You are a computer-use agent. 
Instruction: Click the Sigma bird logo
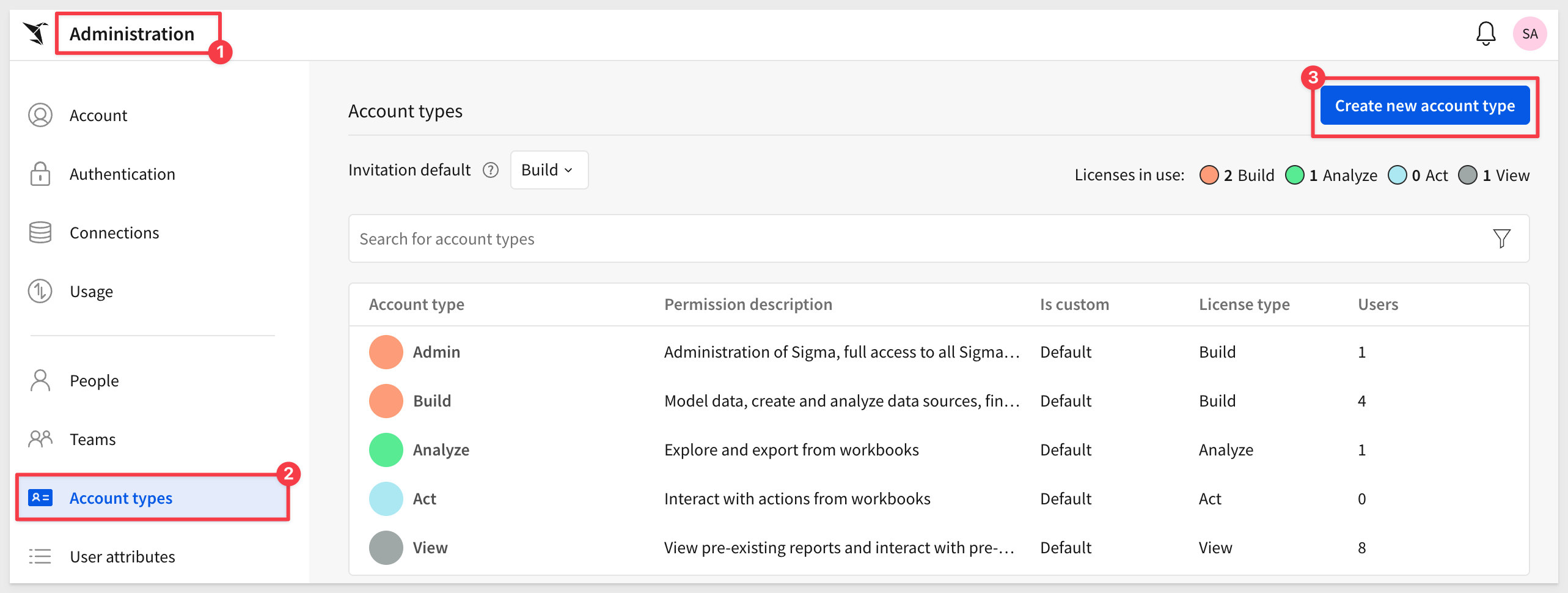tap(35, 34)
